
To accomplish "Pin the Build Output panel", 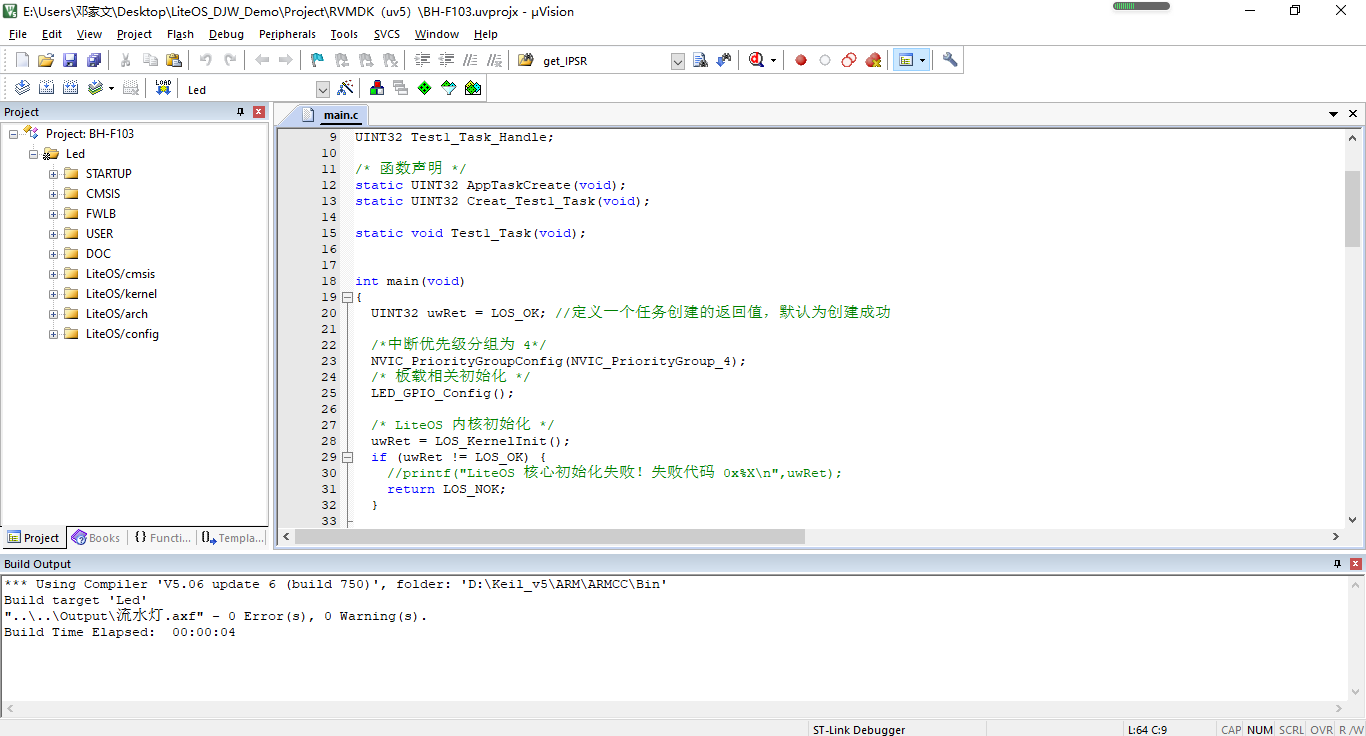I will (x=1338, y=564).
